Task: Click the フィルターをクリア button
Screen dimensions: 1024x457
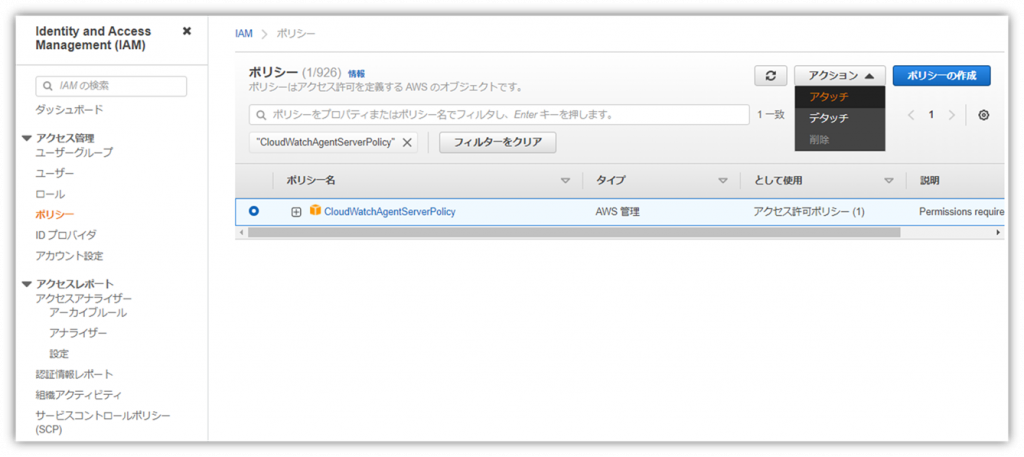Action: click(498, 142)
